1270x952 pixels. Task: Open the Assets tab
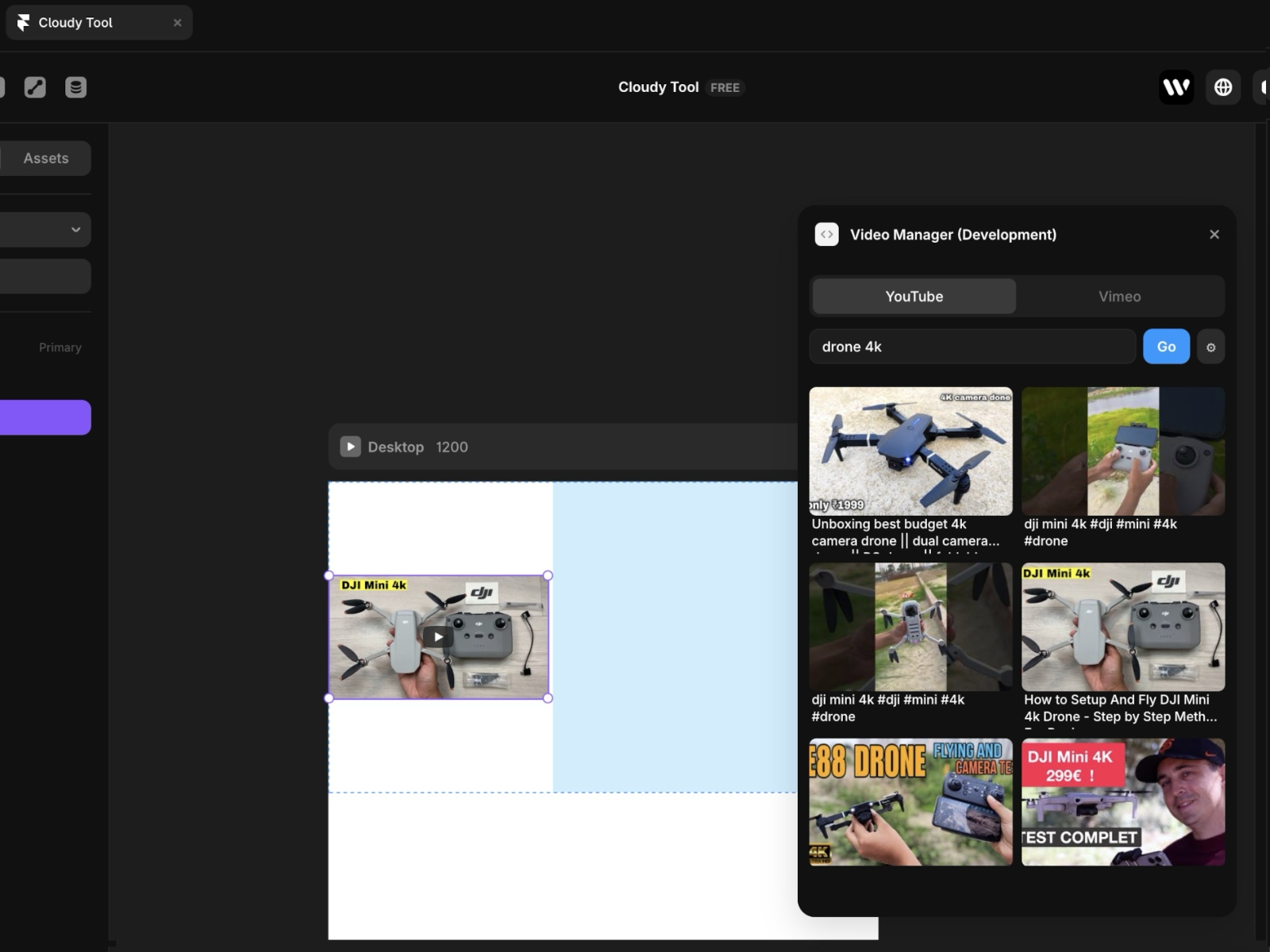pyautogui.click(x=46, y=158)
